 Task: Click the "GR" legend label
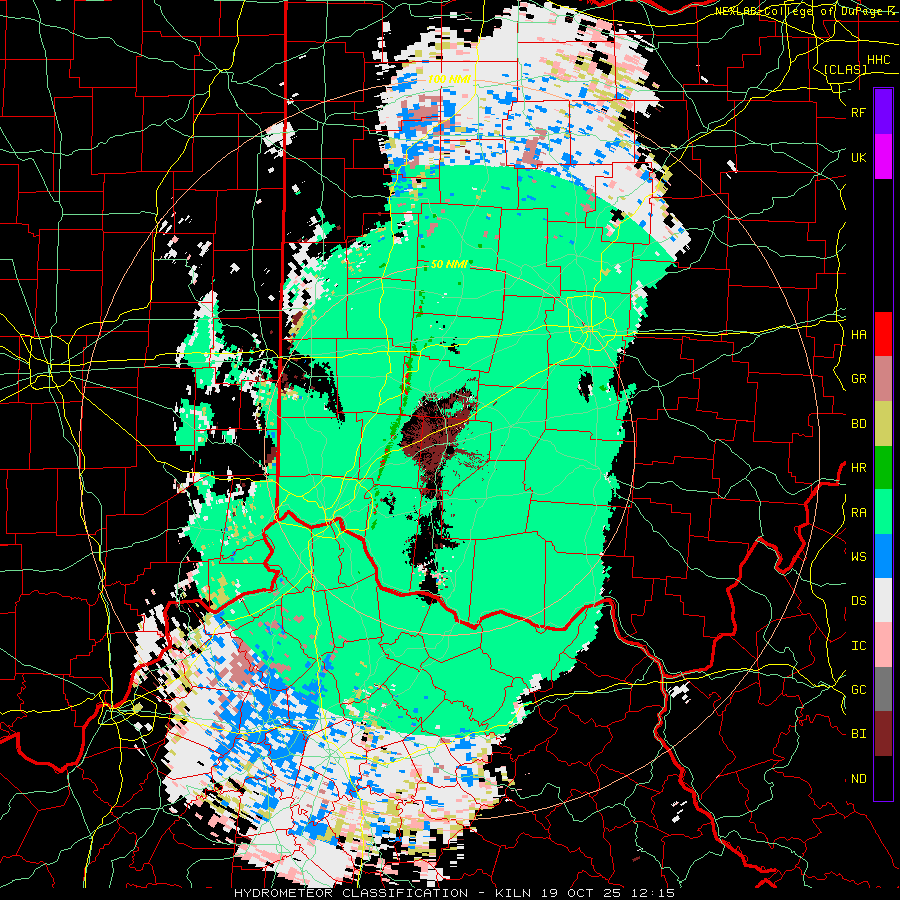click(858, 379)
